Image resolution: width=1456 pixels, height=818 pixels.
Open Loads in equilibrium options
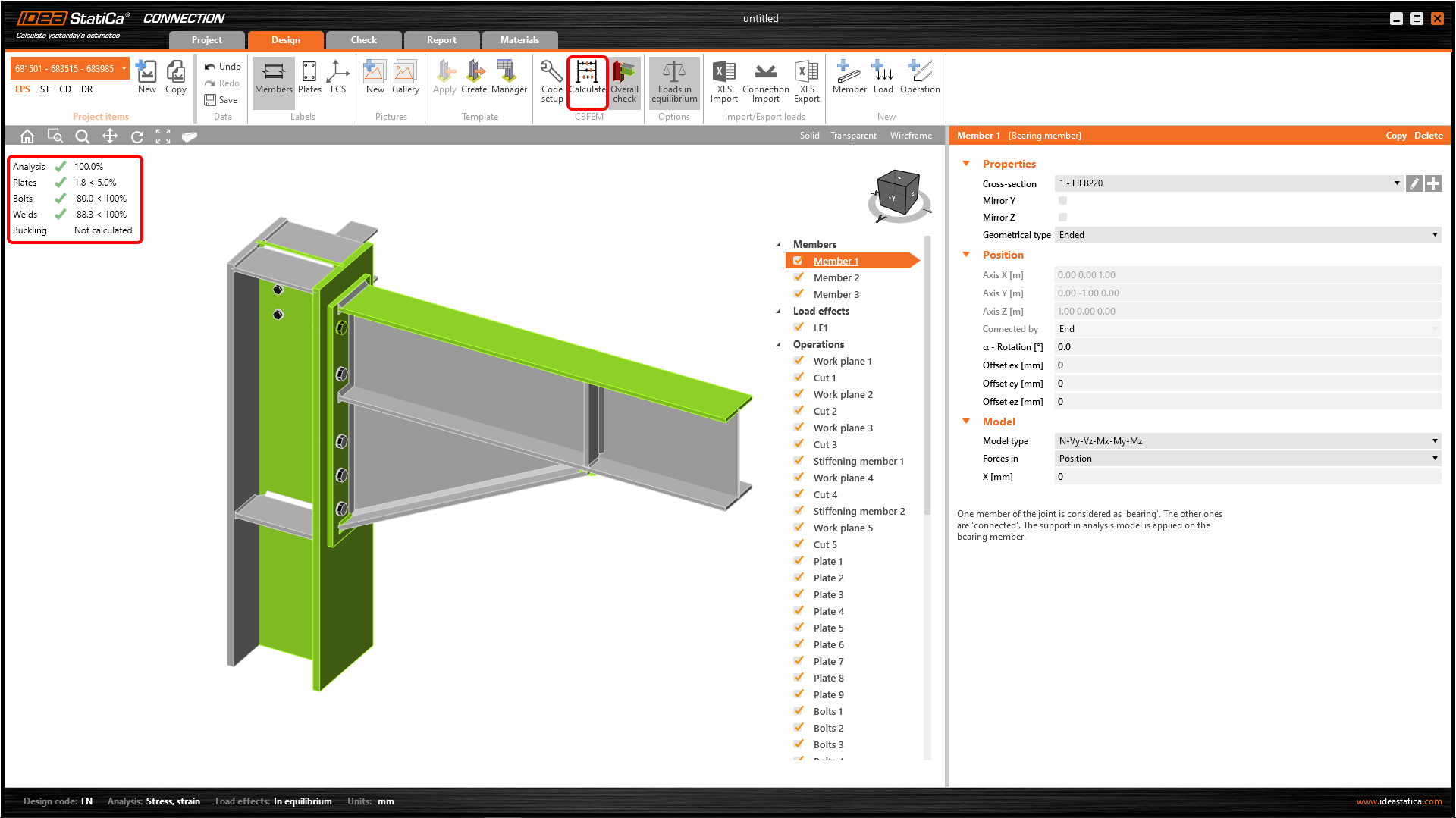673,81
